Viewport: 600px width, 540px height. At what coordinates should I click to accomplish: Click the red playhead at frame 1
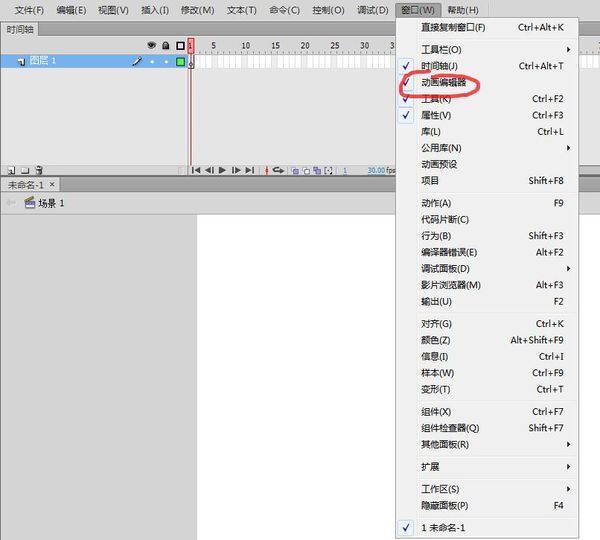[191, 46]
